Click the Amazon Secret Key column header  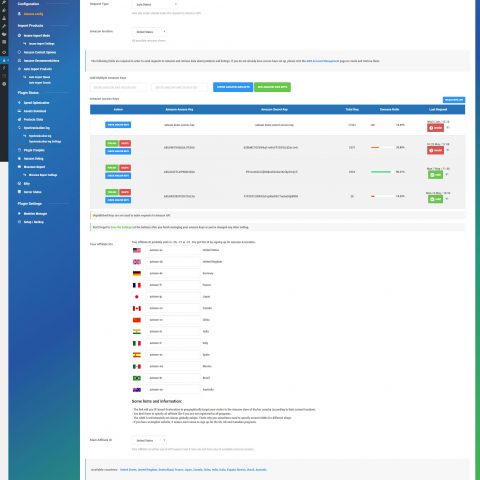(274, 110)
